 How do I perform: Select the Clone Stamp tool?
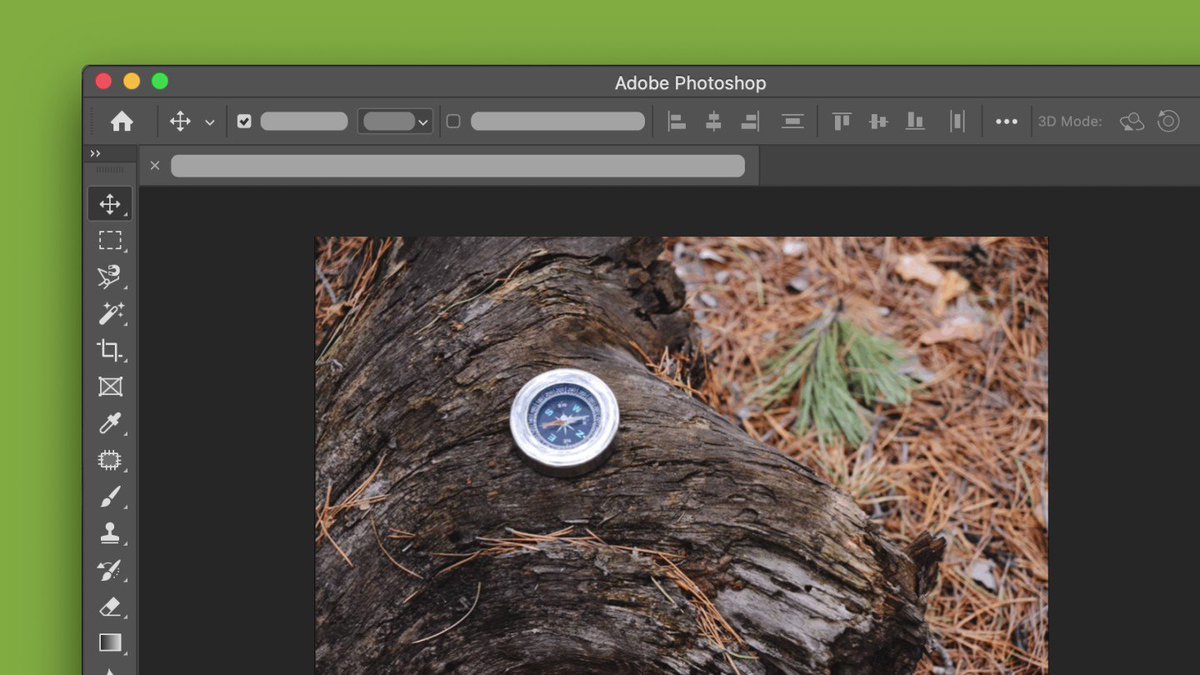point(110,533)
